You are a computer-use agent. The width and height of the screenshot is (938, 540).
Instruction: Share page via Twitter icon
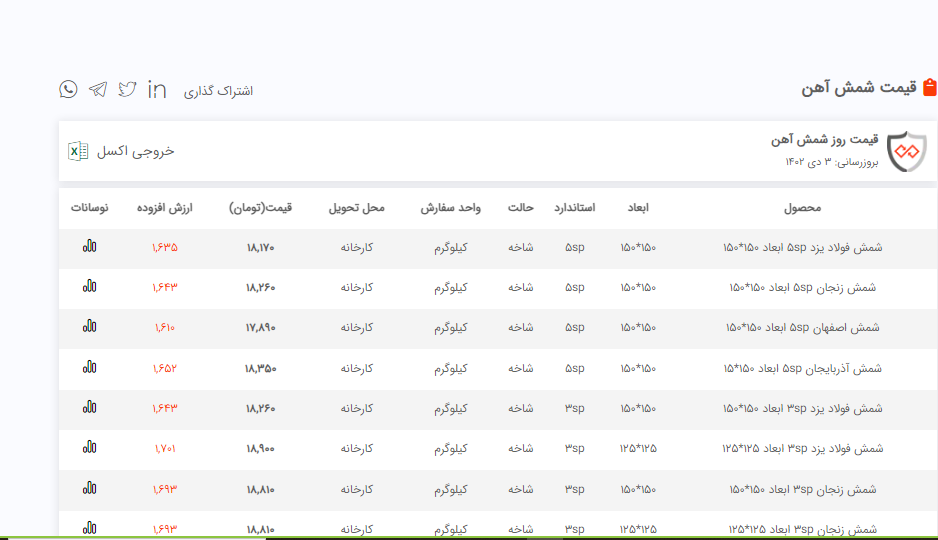coord(127,89)
